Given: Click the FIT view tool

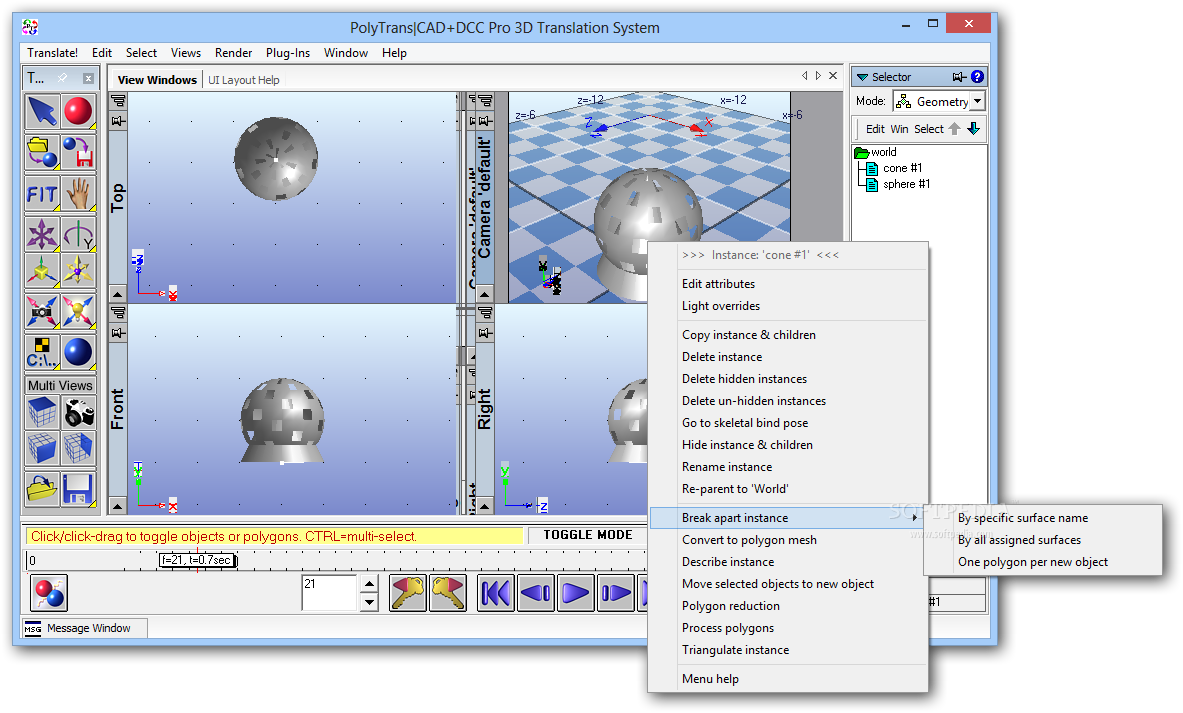Looking at the screenshot, I should coord(42,194).
